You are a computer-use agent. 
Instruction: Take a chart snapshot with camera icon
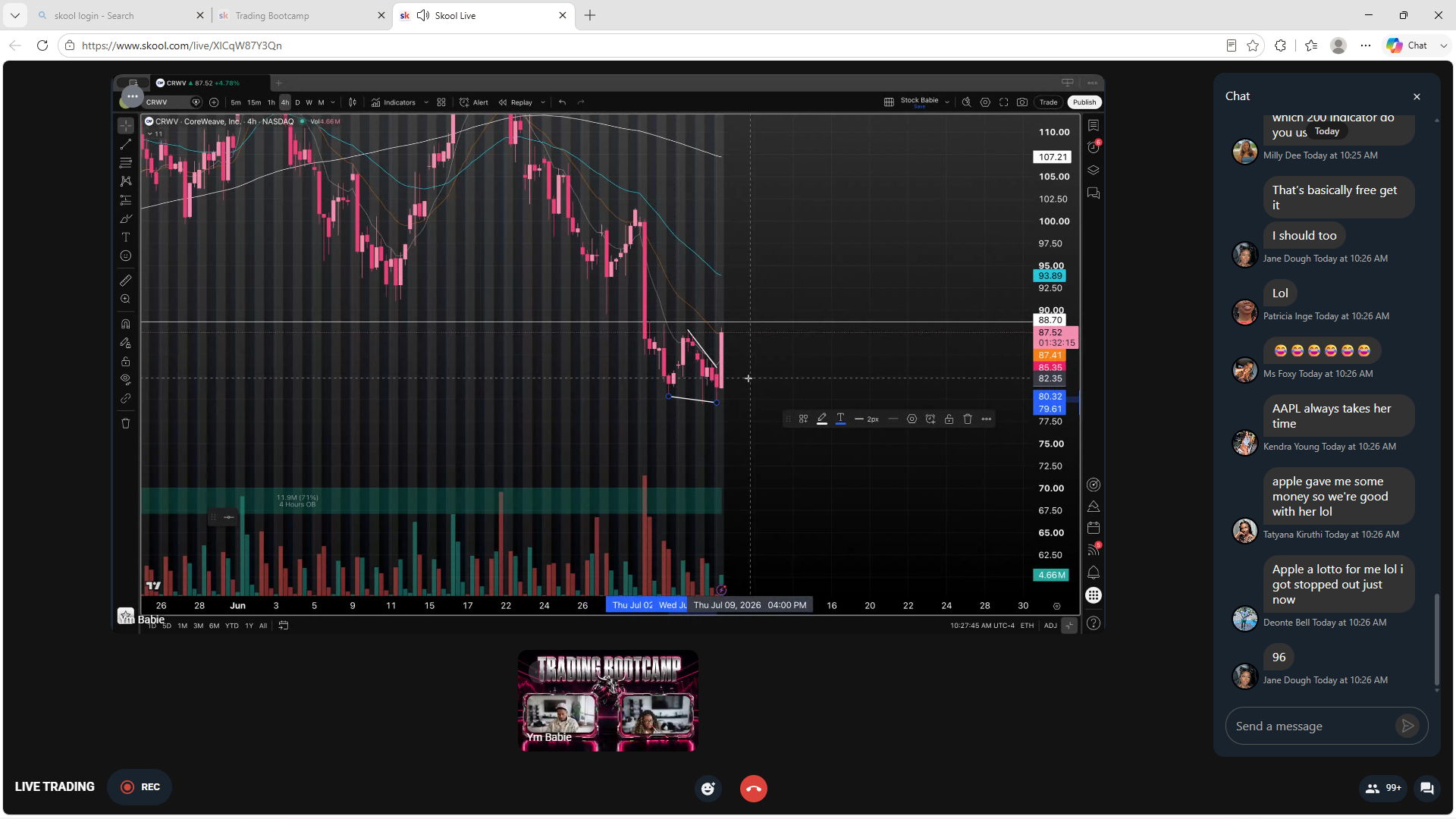(x=1022, y=102)
